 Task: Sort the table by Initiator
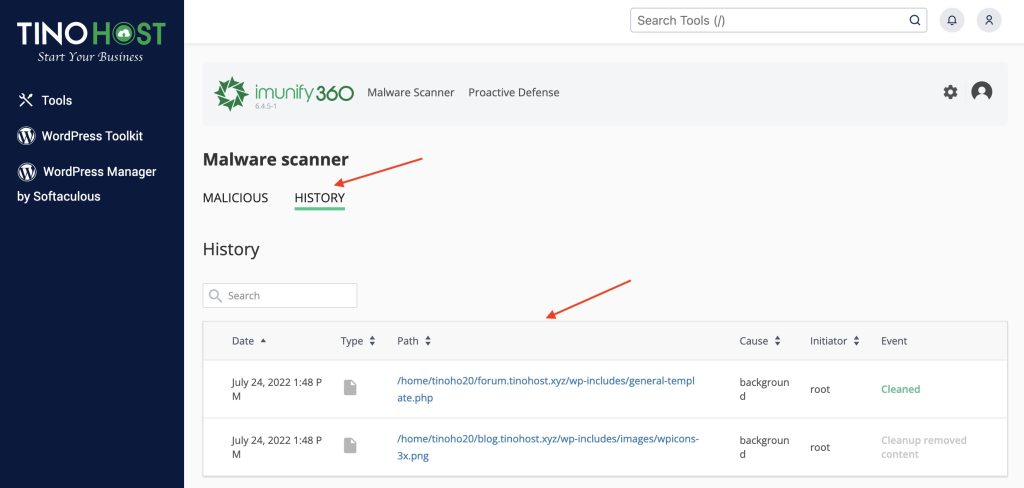pos(835,341)
